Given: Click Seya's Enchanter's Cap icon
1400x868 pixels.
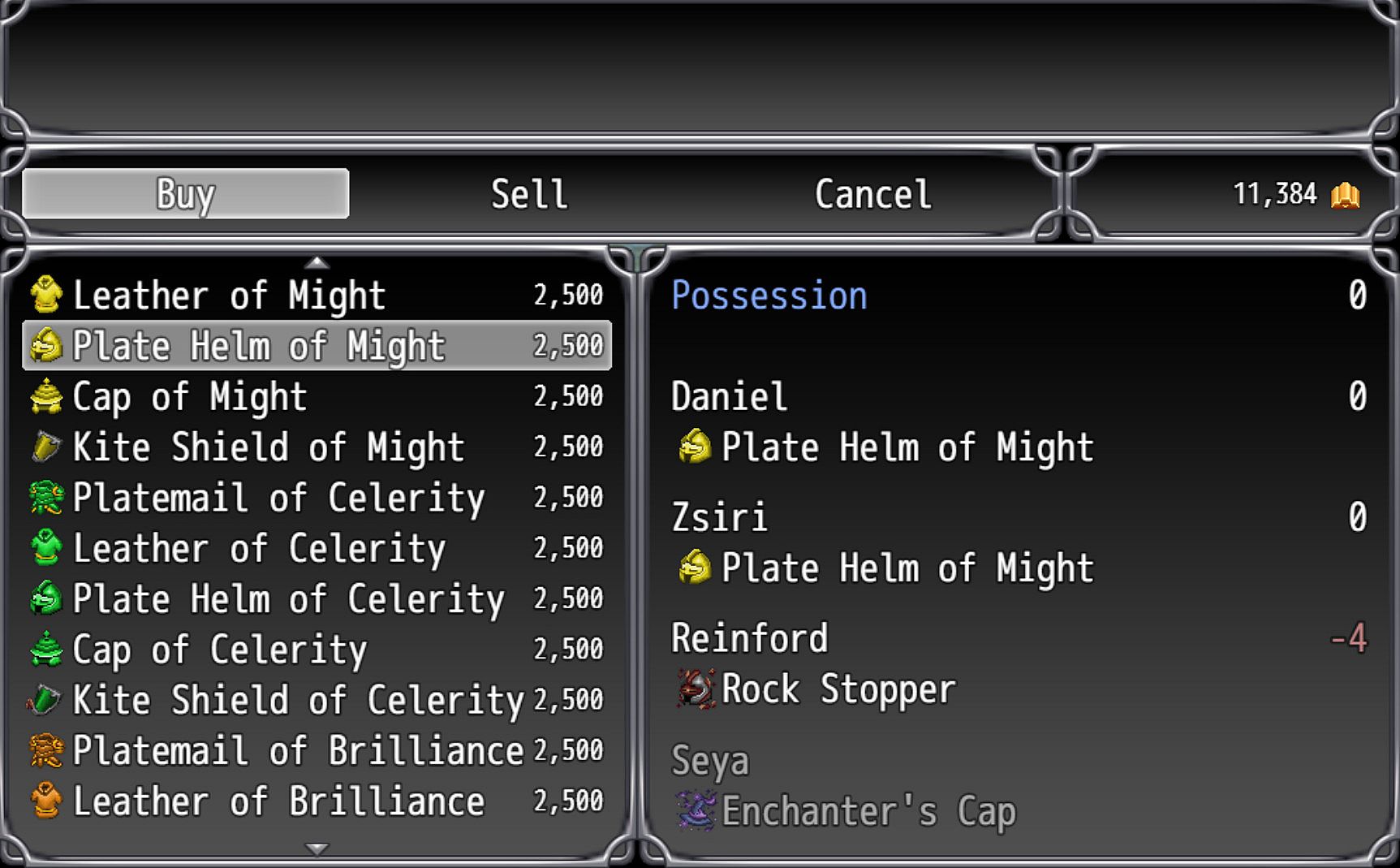Looking at the screenshot, I should [x=696, y=810].
